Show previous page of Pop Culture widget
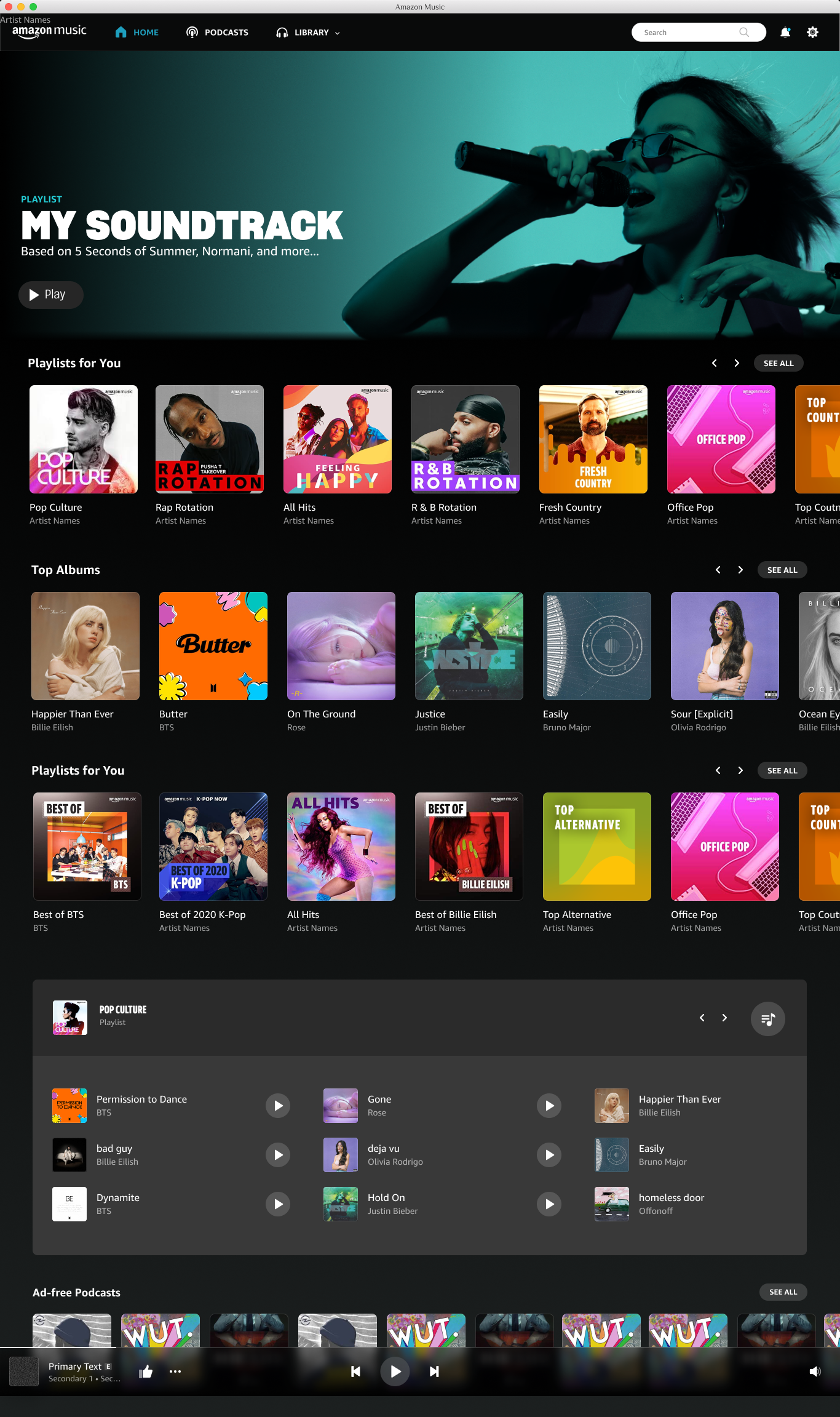The width and height of the screenshot is (840, 1417). click(x=702, y=1018)
